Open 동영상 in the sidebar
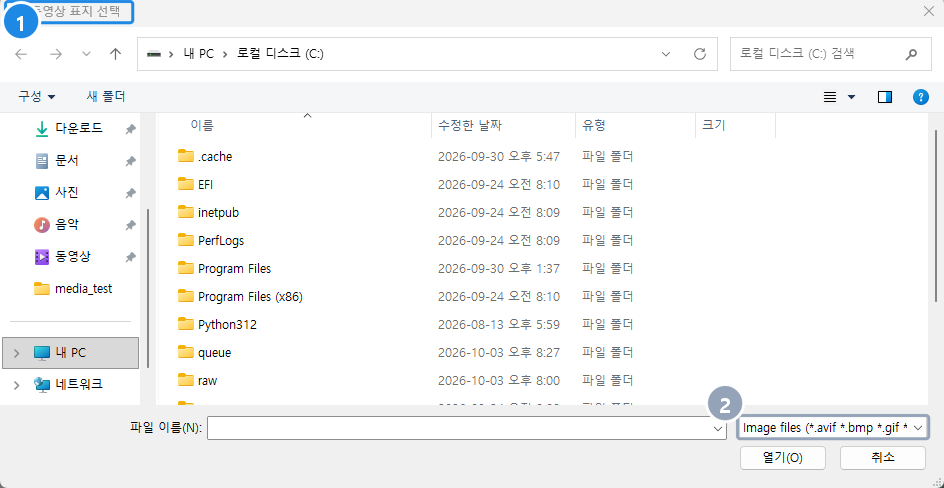The width and height of the screenshot is (944, 488). pyautogui.click(x=72, y=257)
